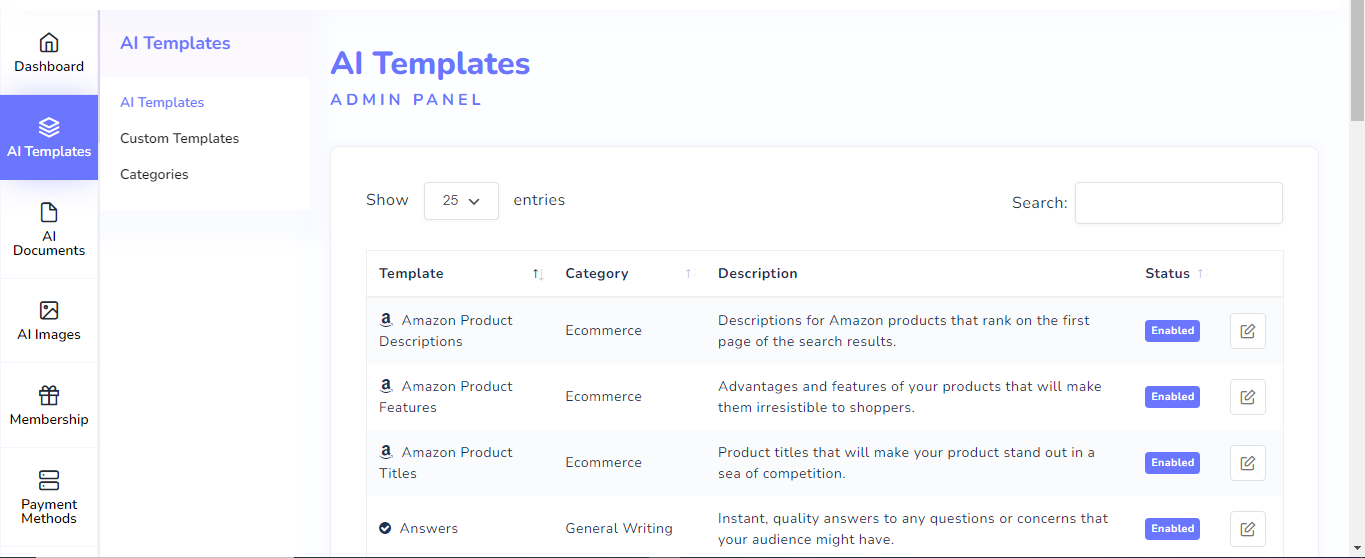
Task: Sort the table by Template column
Action: pyautogui.click(x=537, y=274)
